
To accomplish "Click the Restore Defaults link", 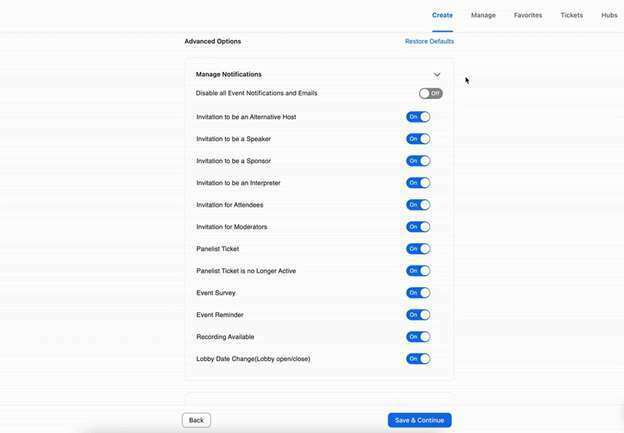I will pos(429,41).
